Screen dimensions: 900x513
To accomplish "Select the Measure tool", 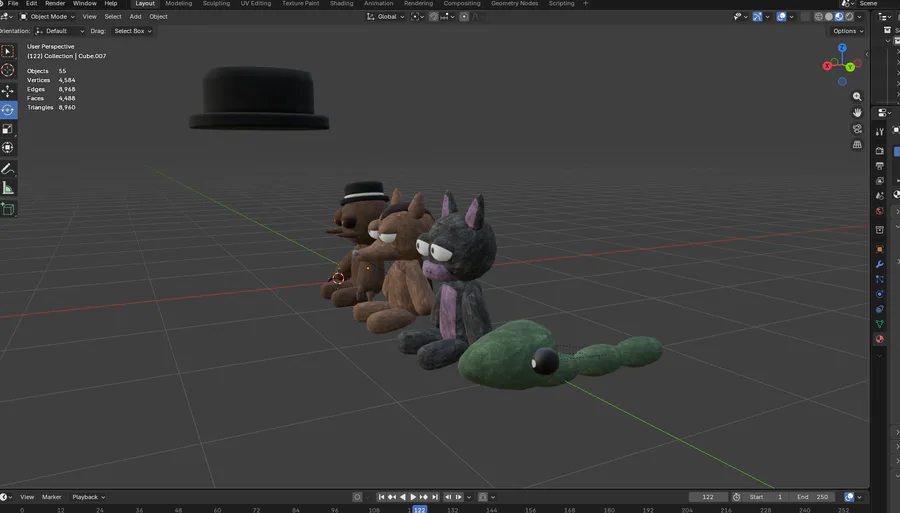I will coord(8,188).
